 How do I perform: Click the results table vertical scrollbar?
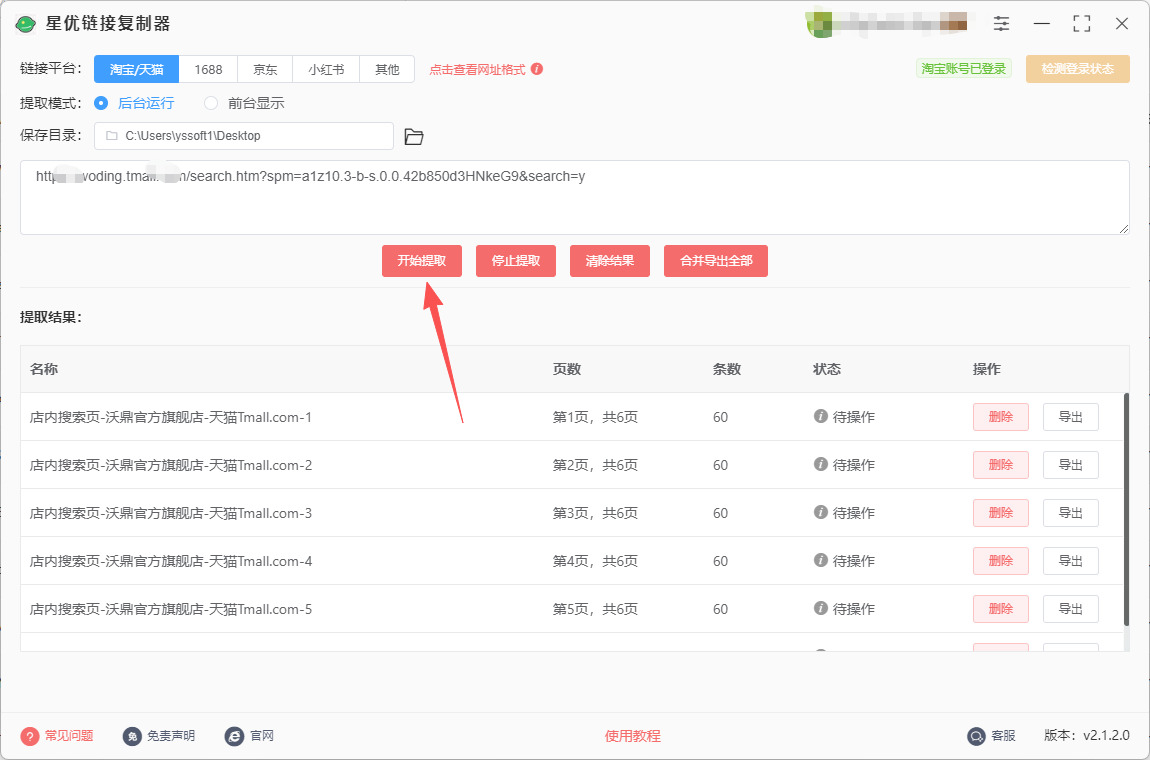(1127, 510)
